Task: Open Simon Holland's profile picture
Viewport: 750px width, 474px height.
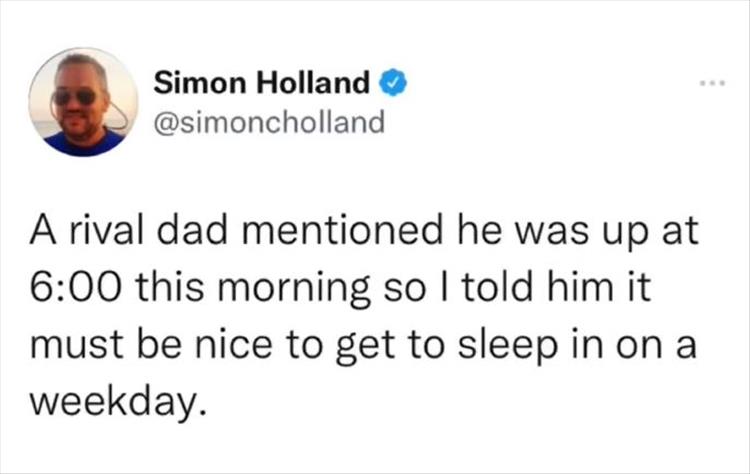Action: click(x=83, y=102)
